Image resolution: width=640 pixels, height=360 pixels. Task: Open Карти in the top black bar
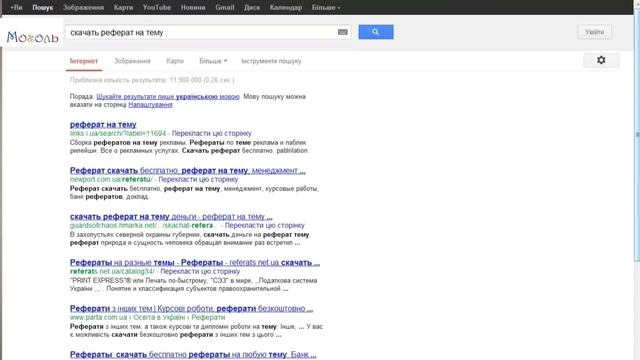pos(123,7)
